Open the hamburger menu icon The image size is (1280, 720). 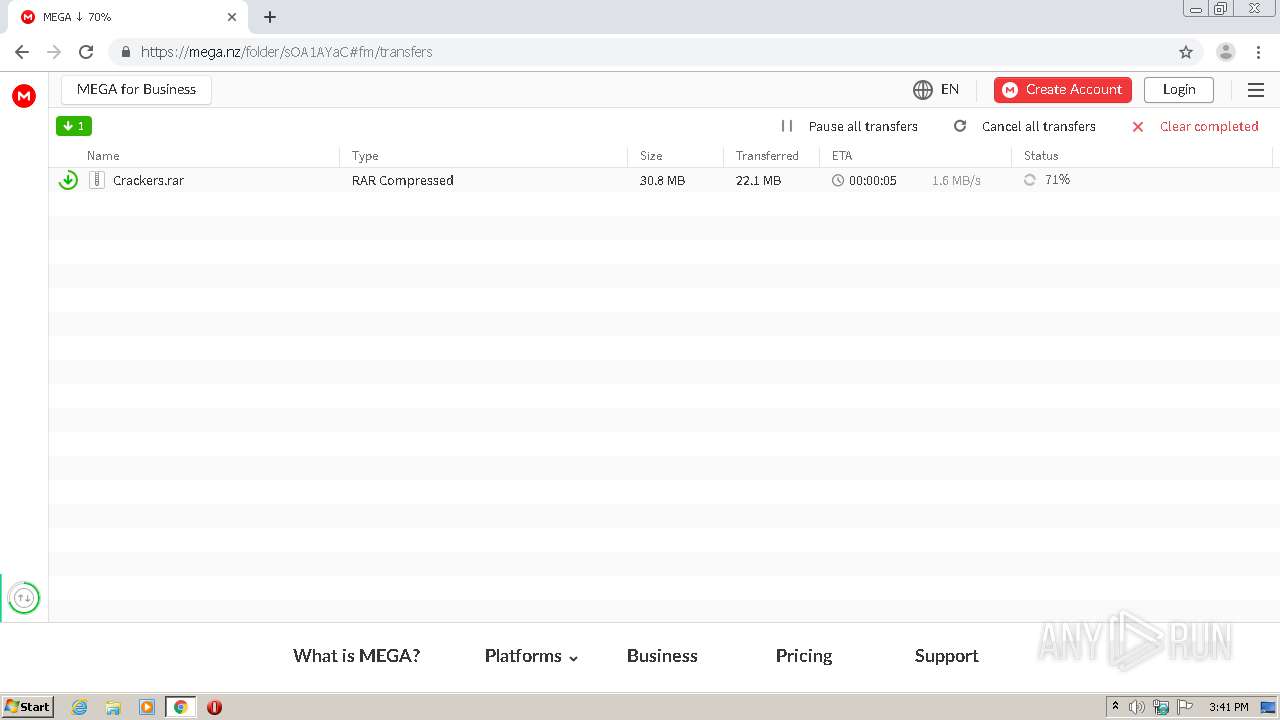[1256, 90]
